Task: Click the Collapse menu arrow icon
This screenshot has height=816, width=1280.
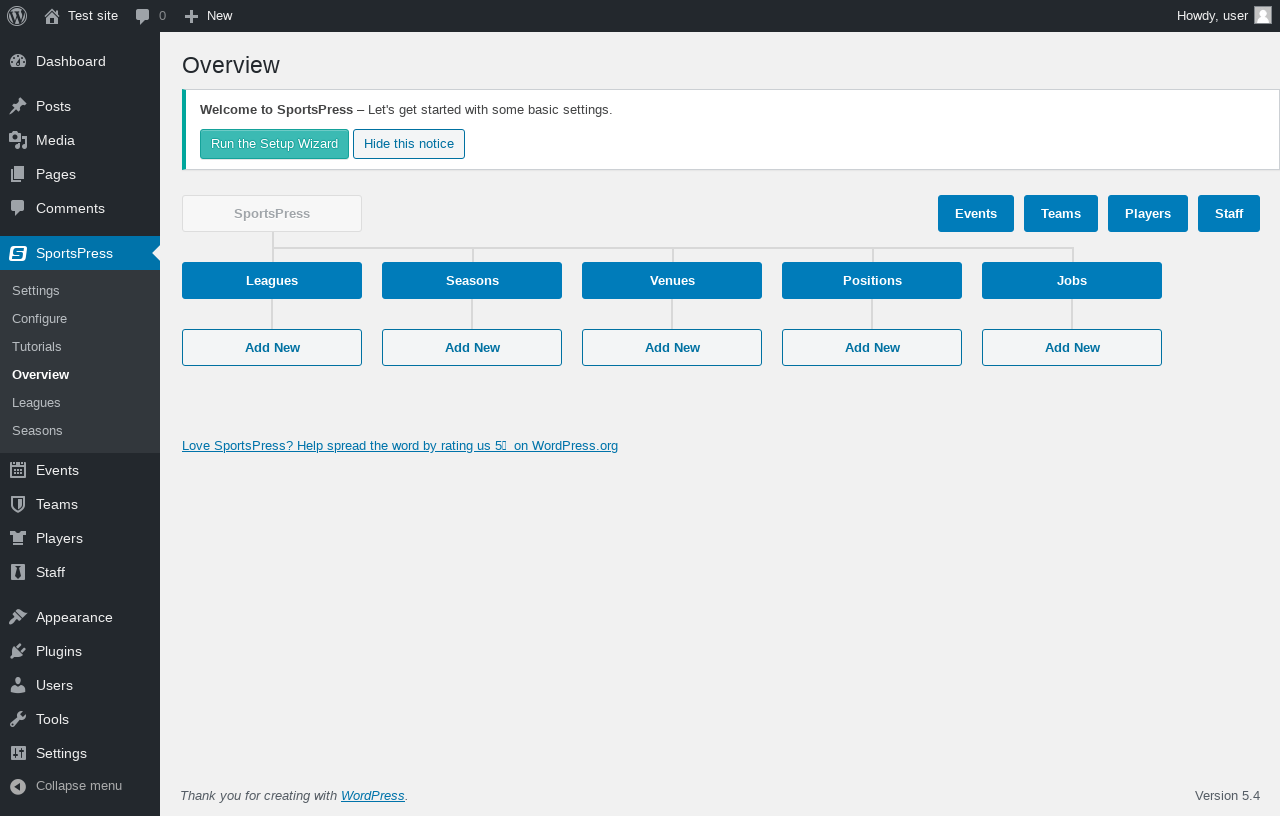Action: (18, 786)
